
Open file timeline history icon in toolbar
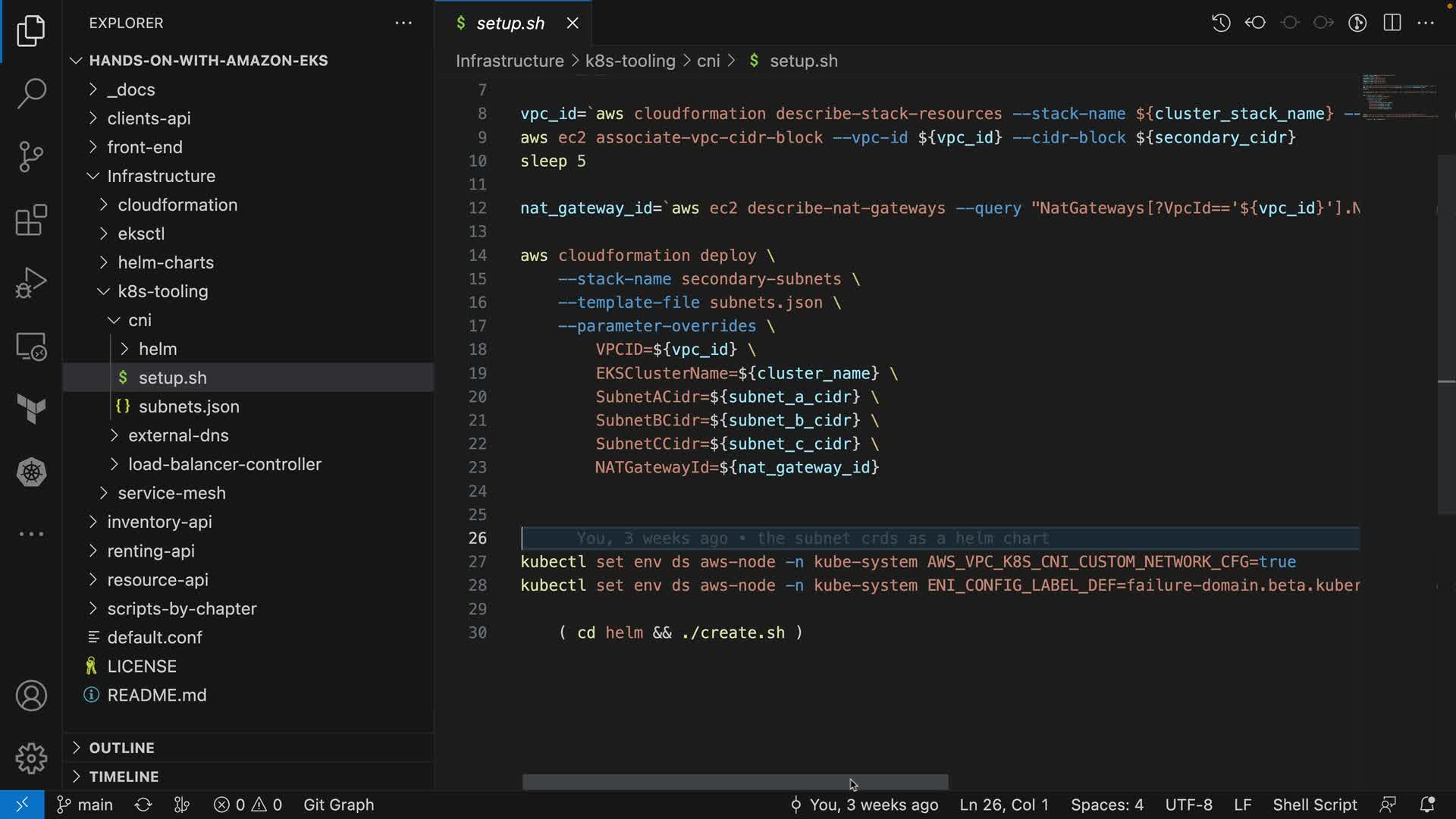(1221, 23)
